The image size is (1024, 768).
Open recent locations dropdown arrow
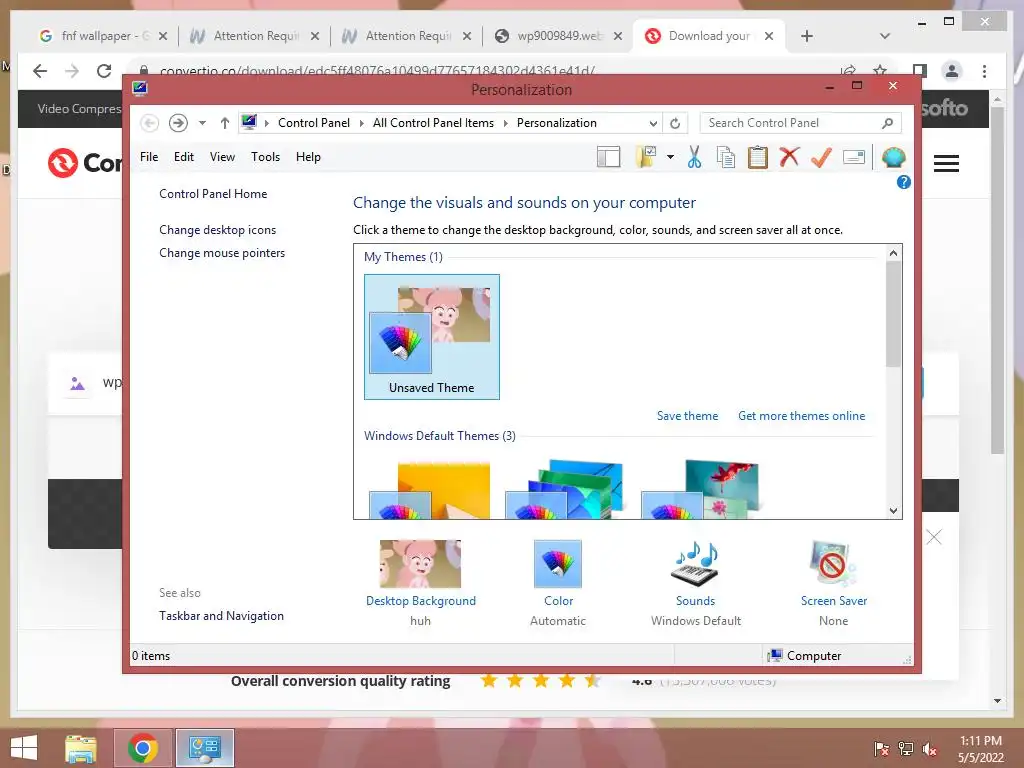(x=202, y=123)
